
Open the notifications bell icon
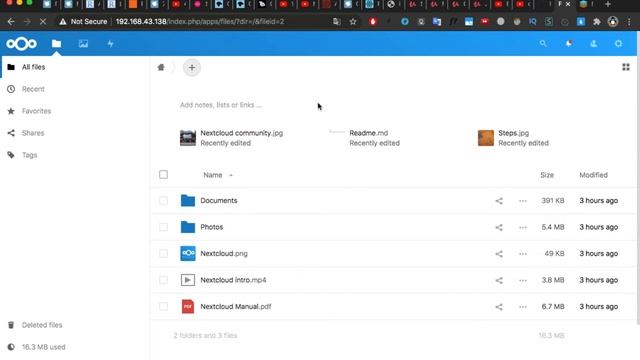tap(569, 43)
